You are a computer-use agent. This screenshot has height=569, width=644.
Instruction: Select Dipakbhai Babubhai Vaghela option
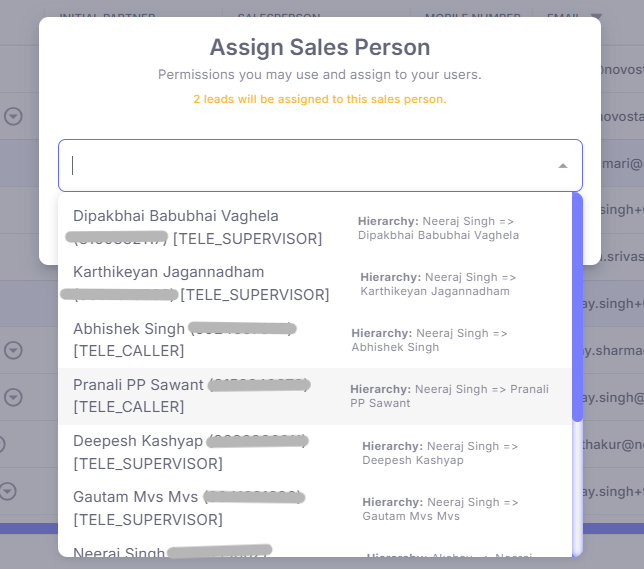(x=176, y=216)
